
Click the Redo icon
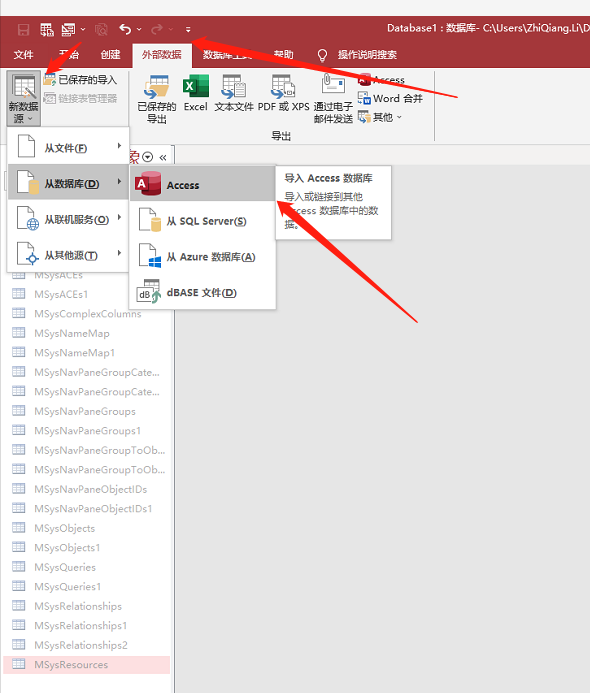tap(156, 29)
